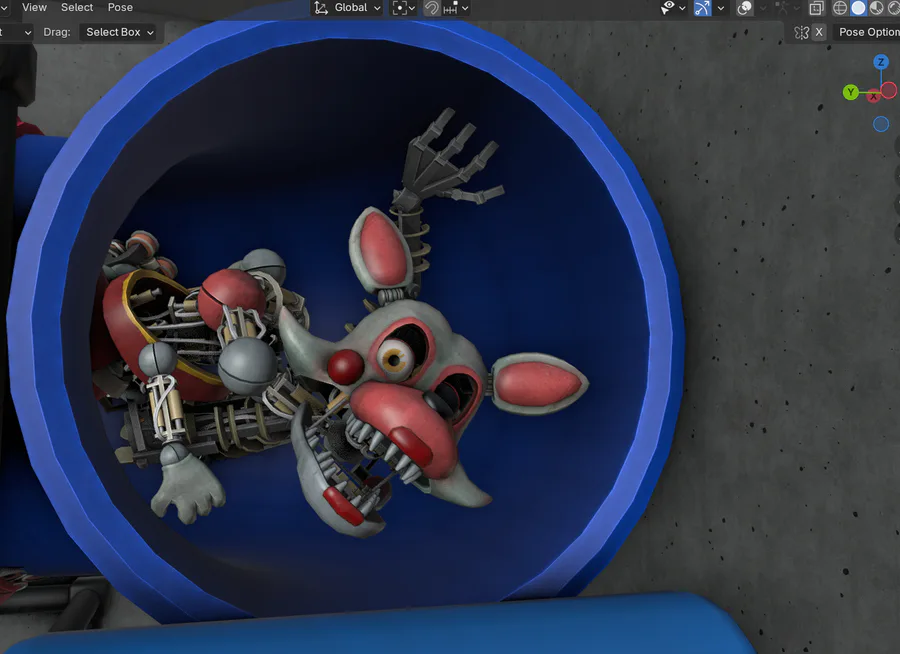Switch to wireframe viewport shading
Screen dimensions: 900x654
(840, 7)
